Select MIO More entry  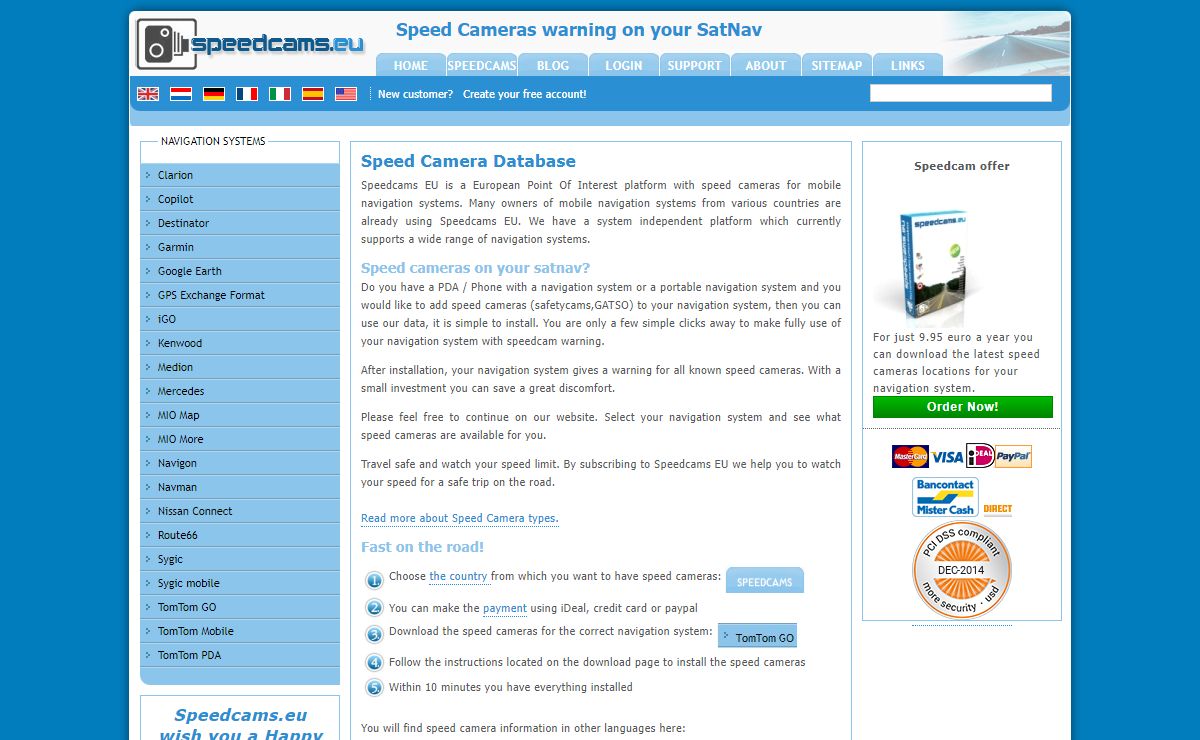[240, 439]
